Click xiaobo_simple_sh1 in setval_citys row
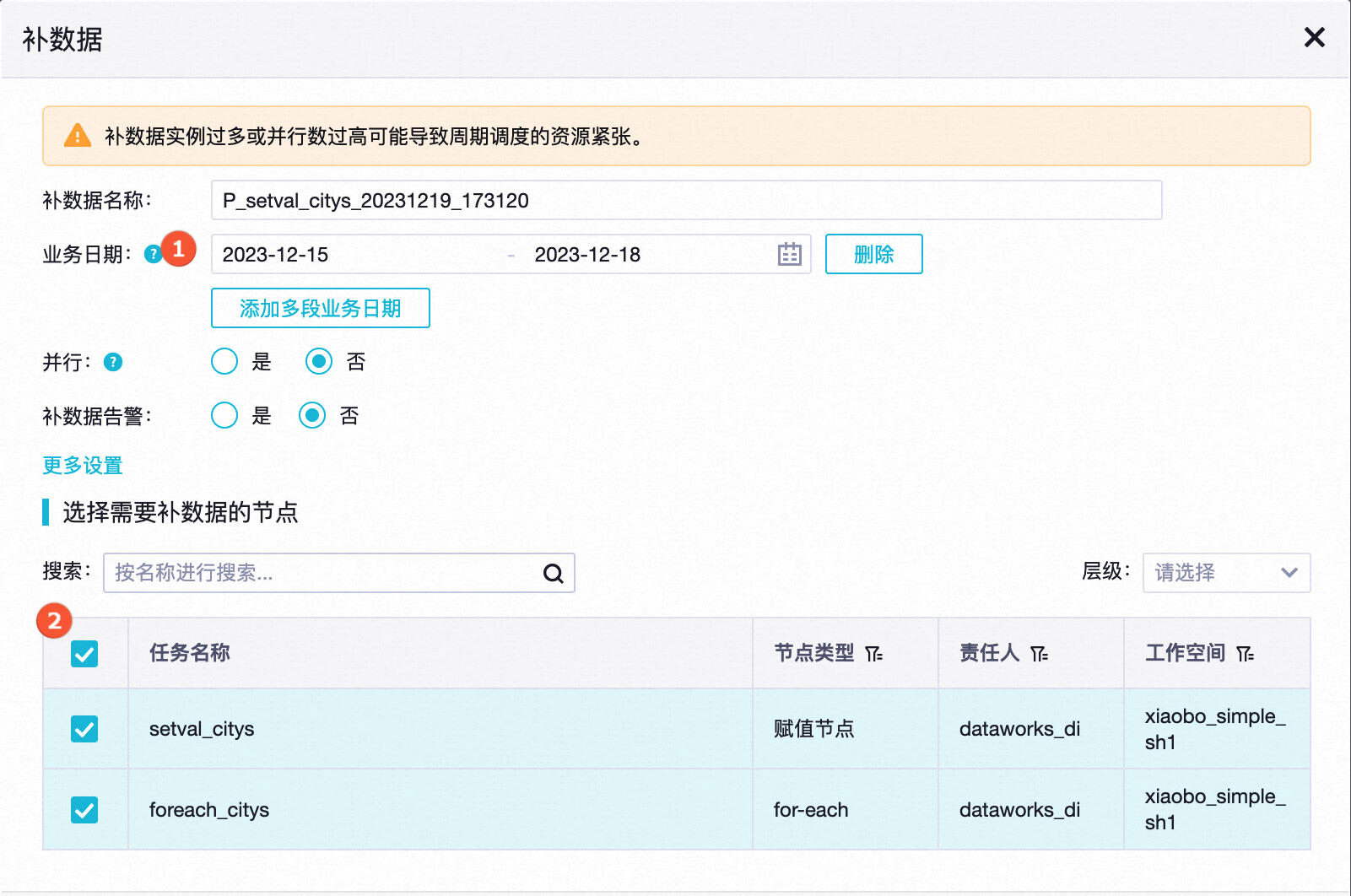This screenshot has width=1351, height=896. point(1215,729)
